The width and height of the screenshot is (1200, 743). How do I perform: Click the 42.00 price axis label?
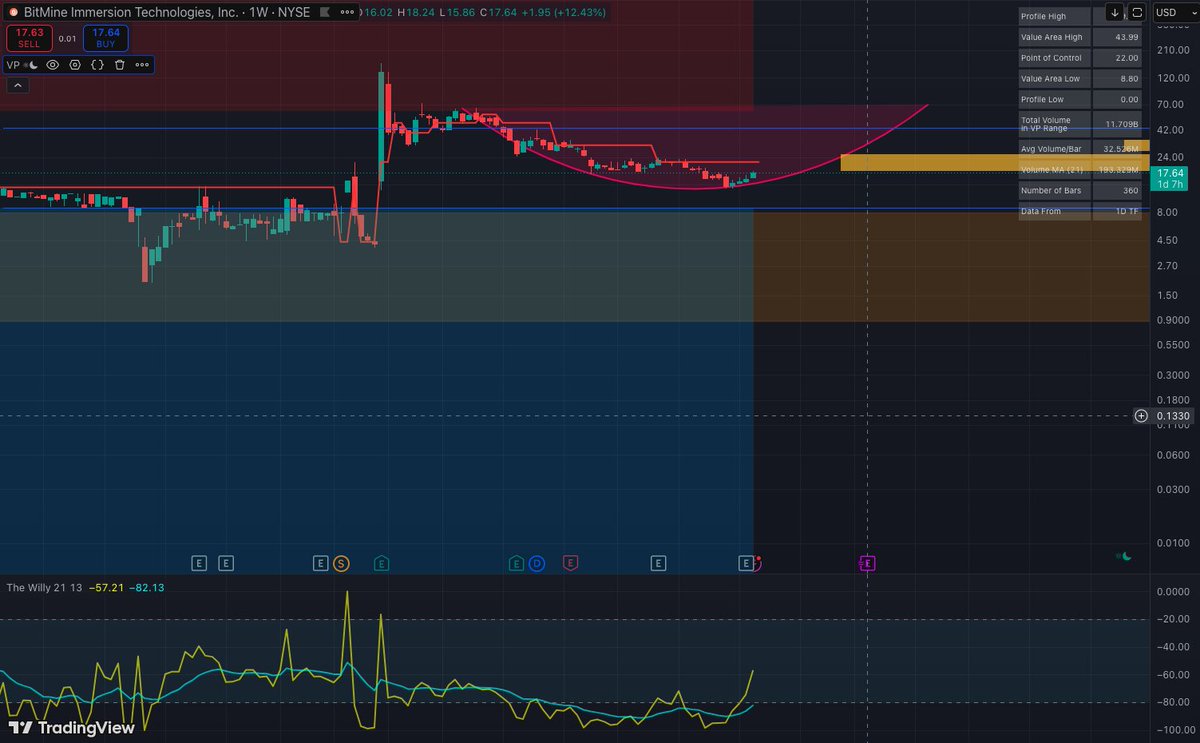(1171, 130)
